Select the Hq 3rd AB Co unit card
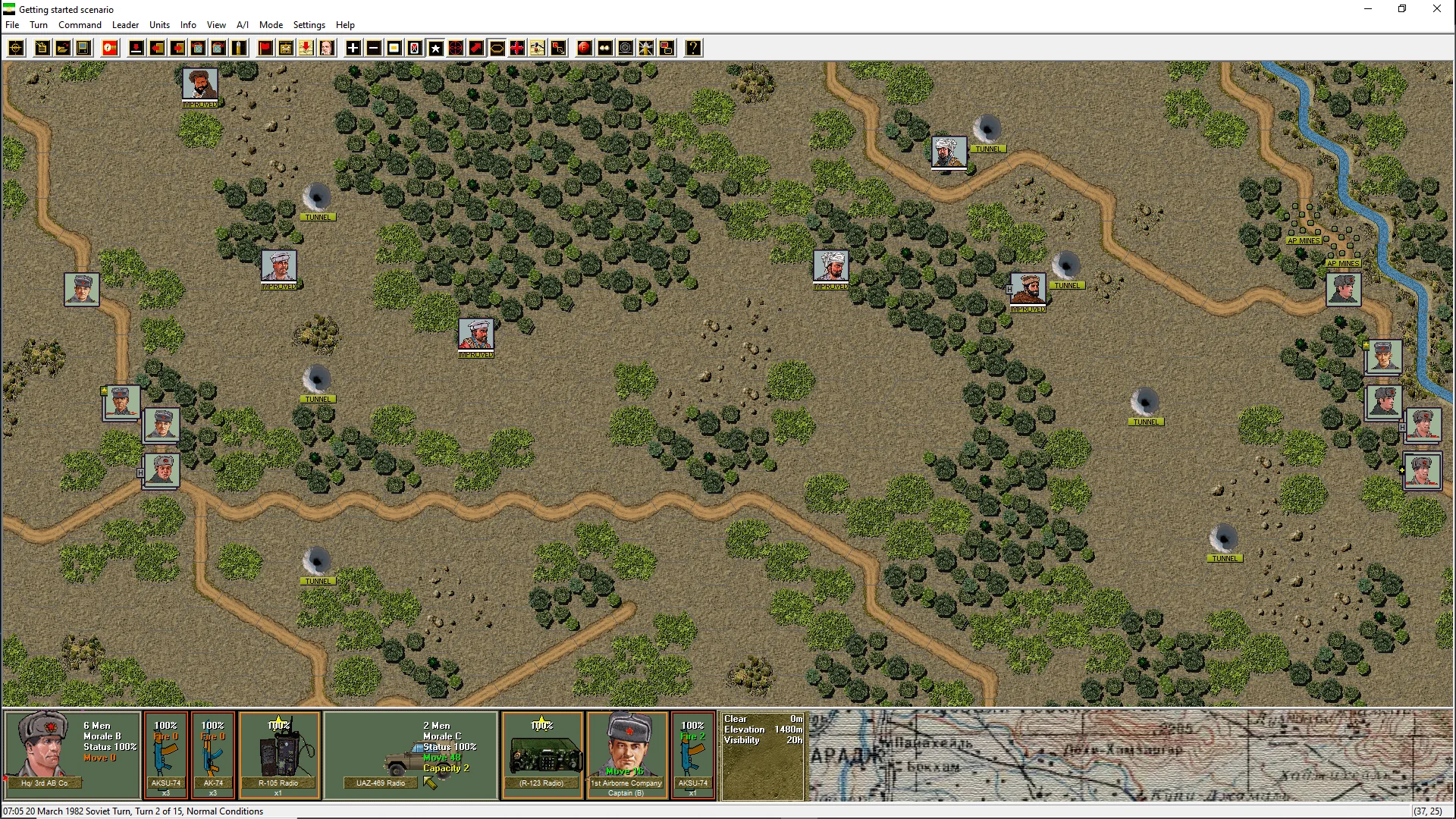The image size is (1456, 819). click(72, 755)
